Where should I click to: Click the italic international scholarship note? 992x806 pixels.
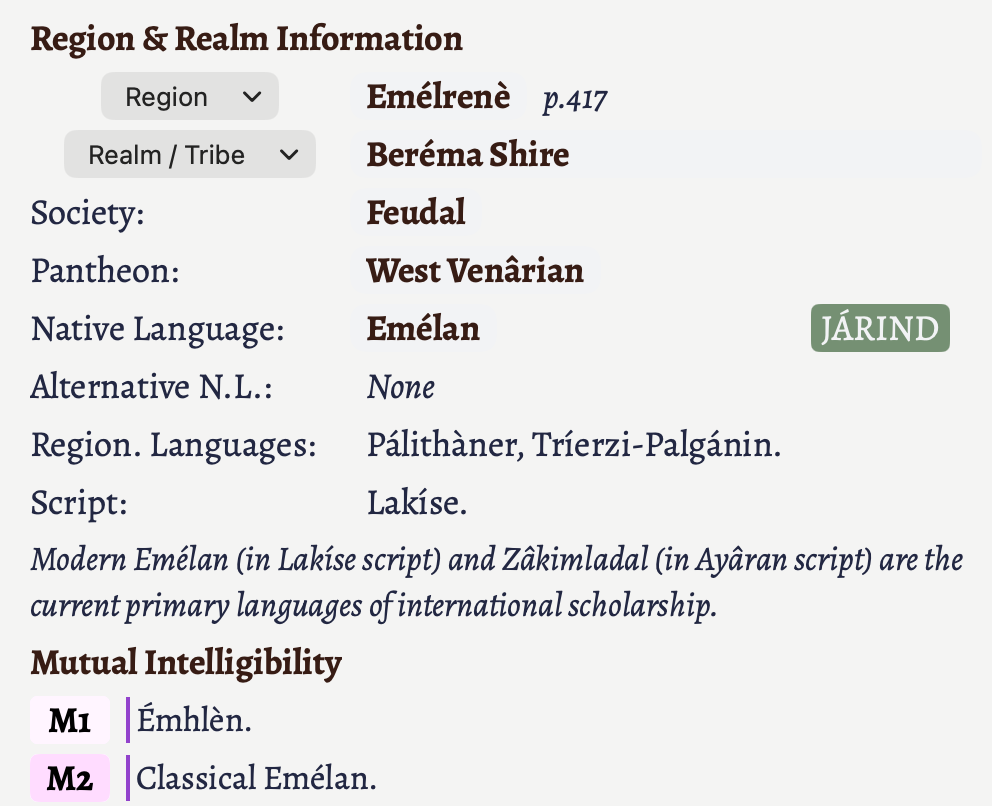[x=496, y=583]
